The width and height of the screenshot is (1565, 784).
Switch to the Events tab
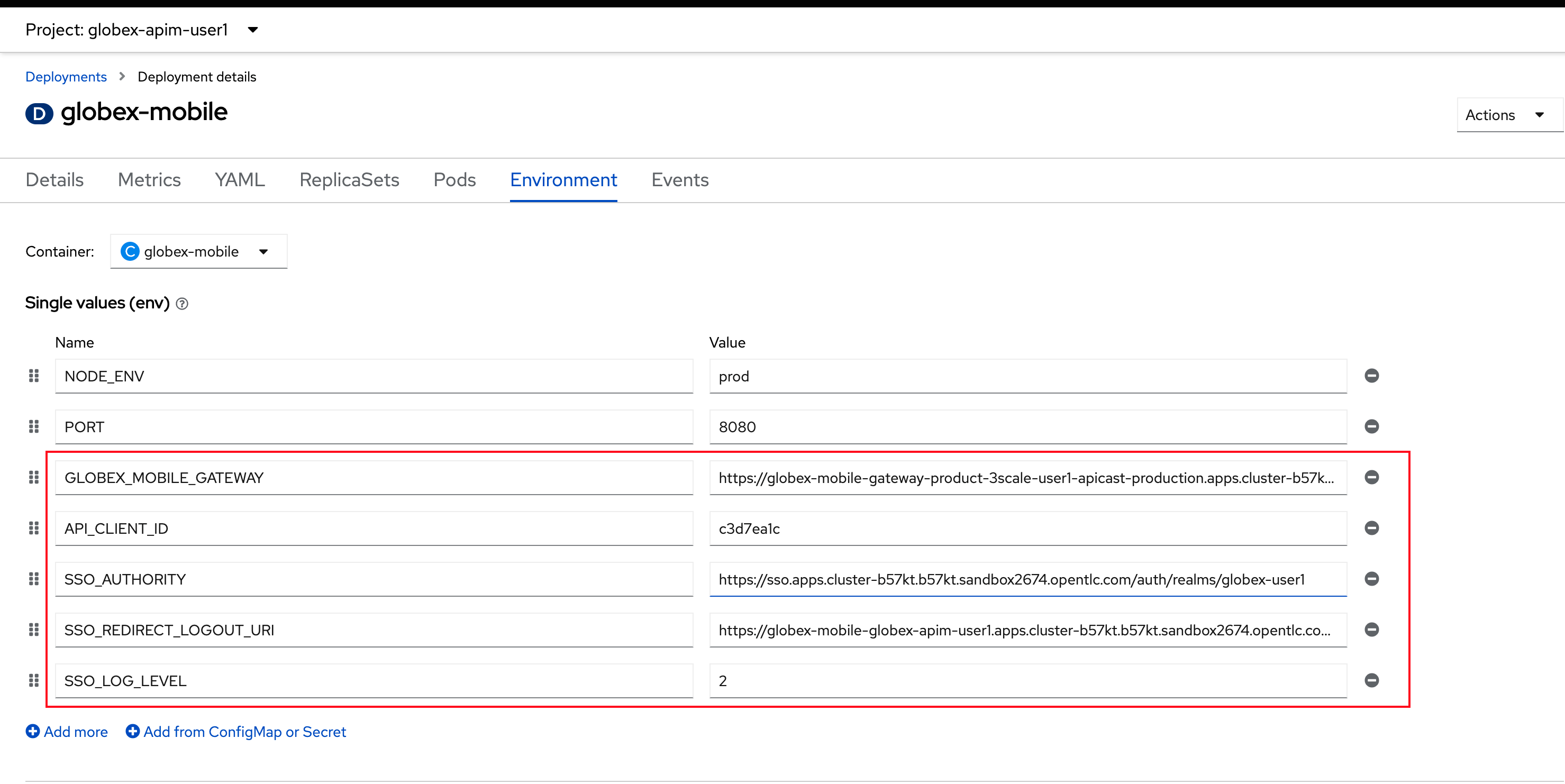680,180
